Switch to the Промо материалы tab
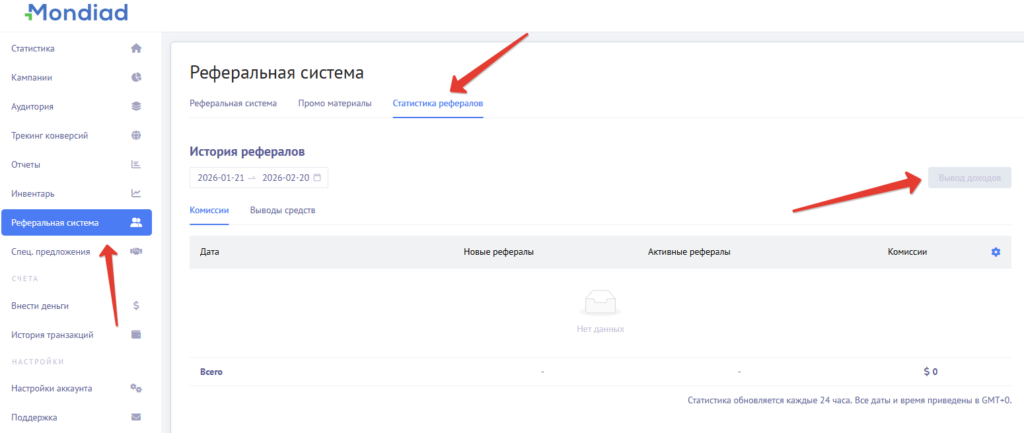This screenshot has width=1024, height=433. point(334,103)
